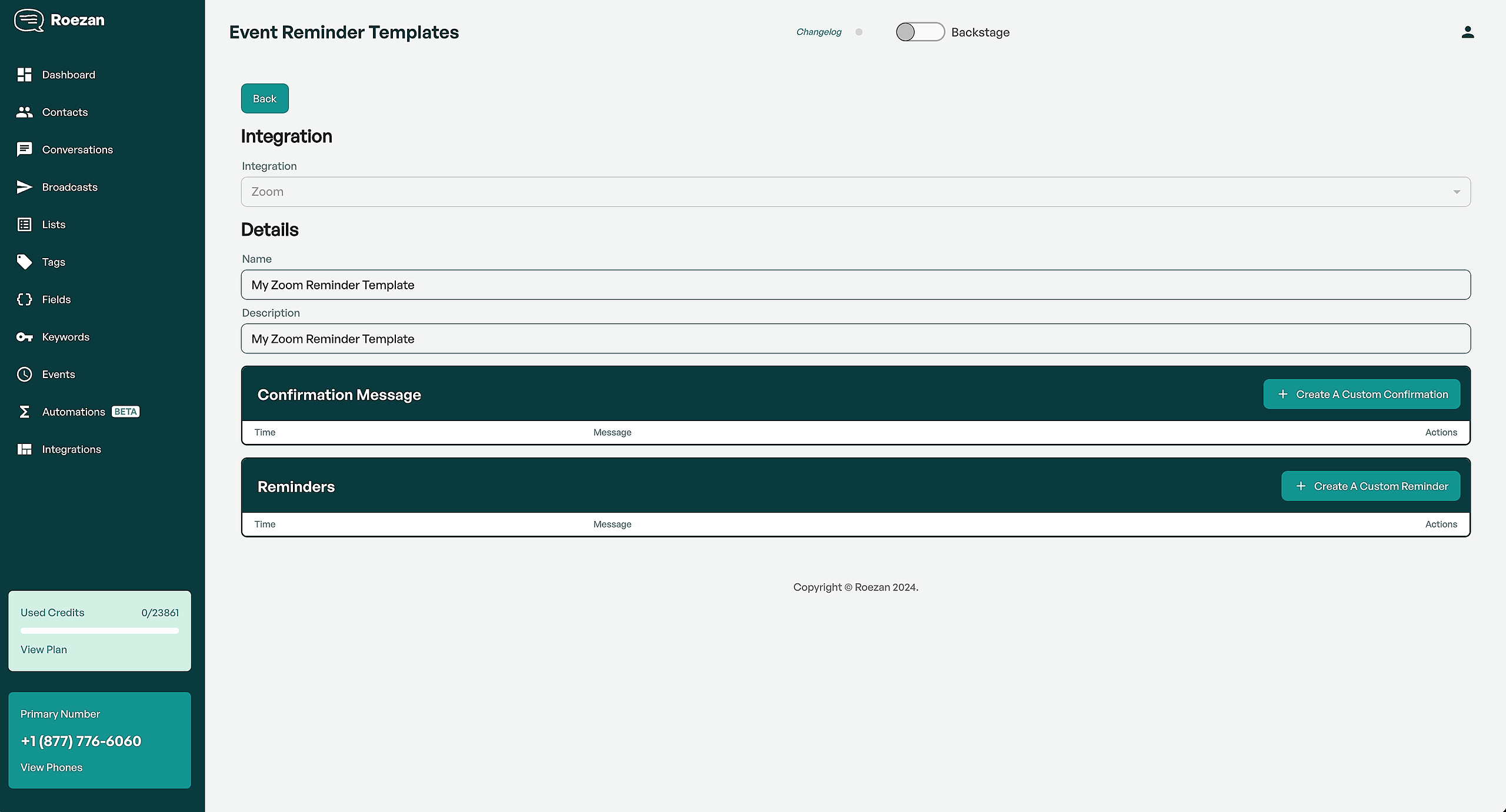Click the Tags label icon

(24, 262)
